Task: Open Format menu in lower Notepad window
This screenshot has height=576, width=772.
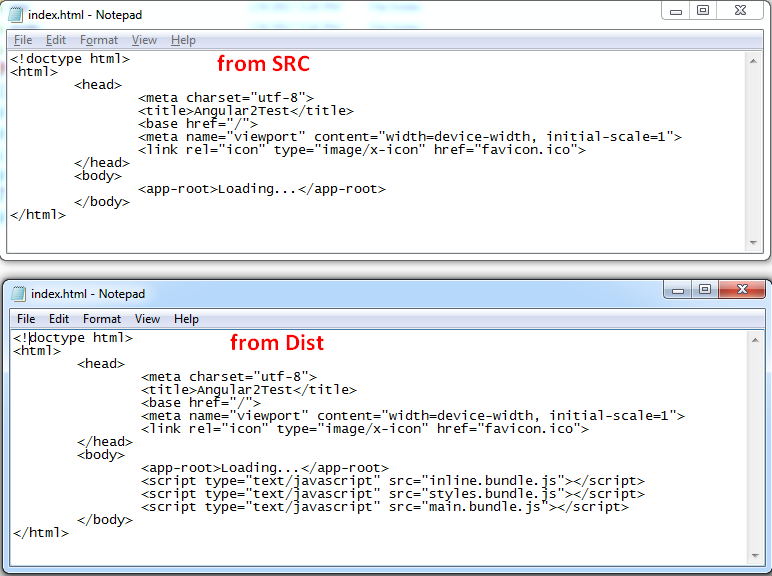Action: click(x=102, y=319)
